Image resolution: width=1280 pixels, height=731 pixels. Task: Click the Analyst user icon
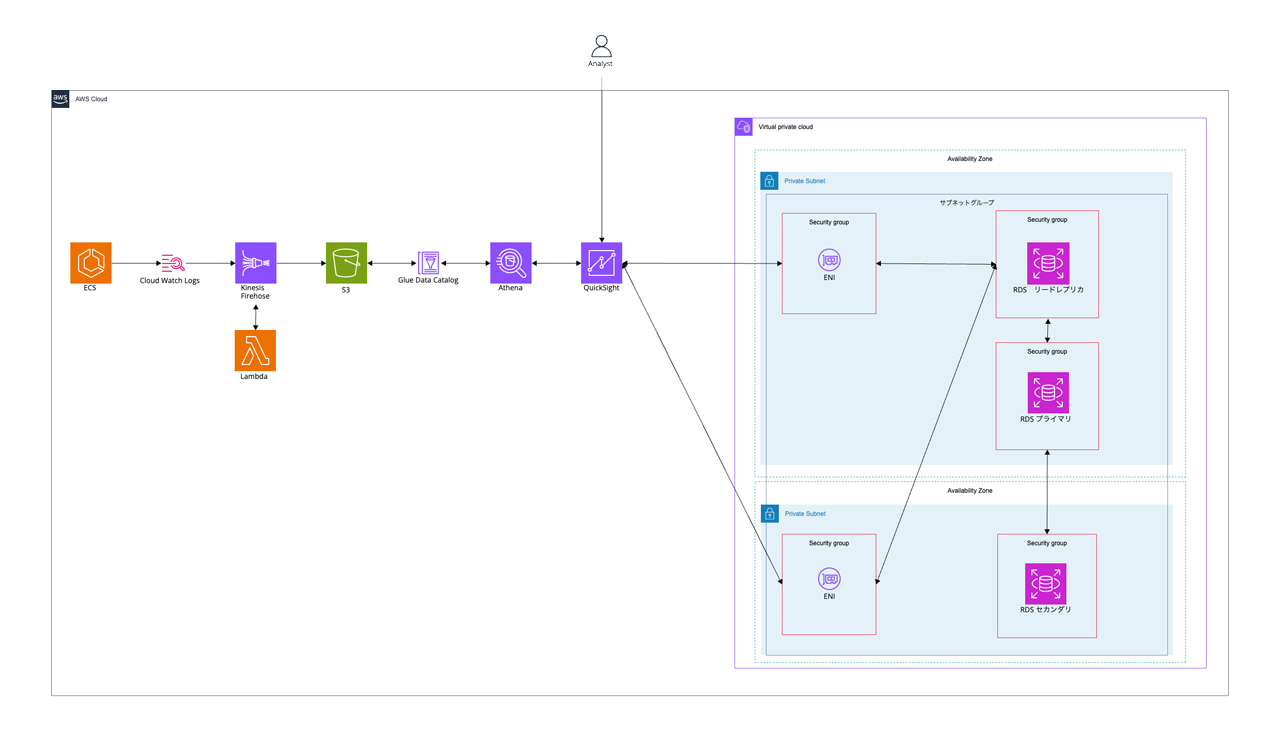click(x=601, y=46)
